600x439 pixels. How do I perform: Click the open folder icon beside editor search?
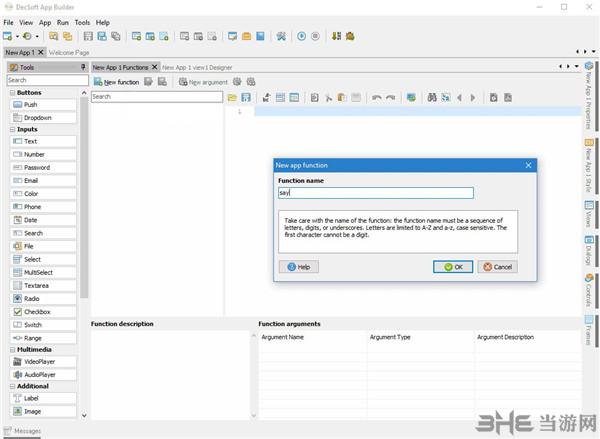tap(232, 97)
